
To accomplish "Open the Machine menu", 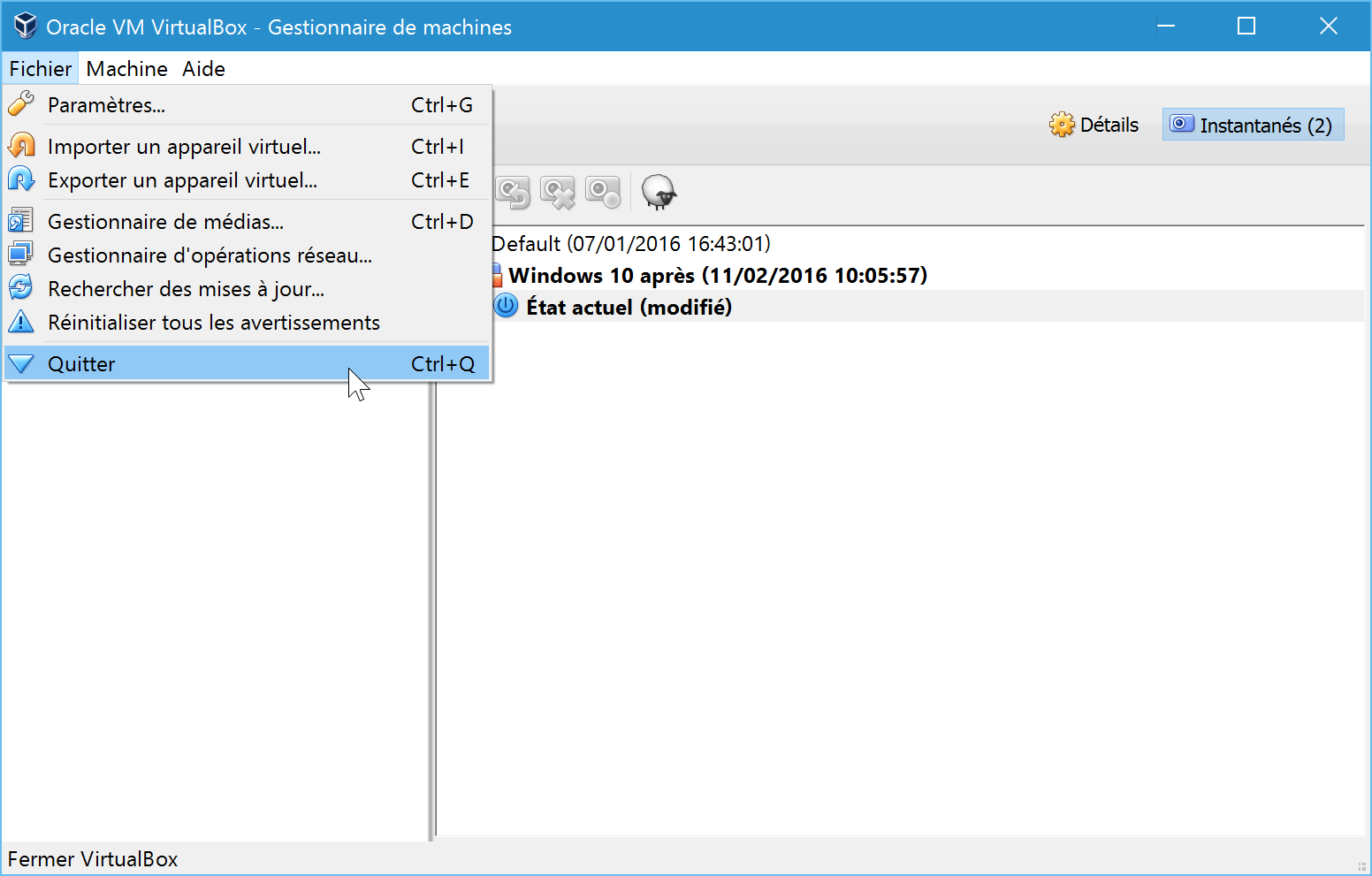I will pos(127,69).
